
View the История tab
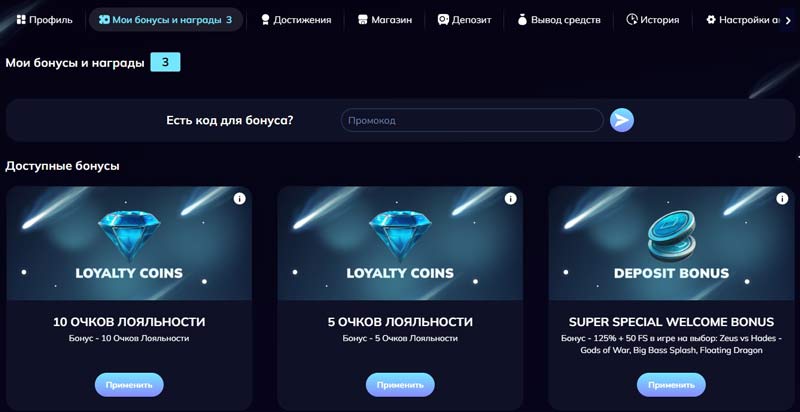click(x=653, y=19)
